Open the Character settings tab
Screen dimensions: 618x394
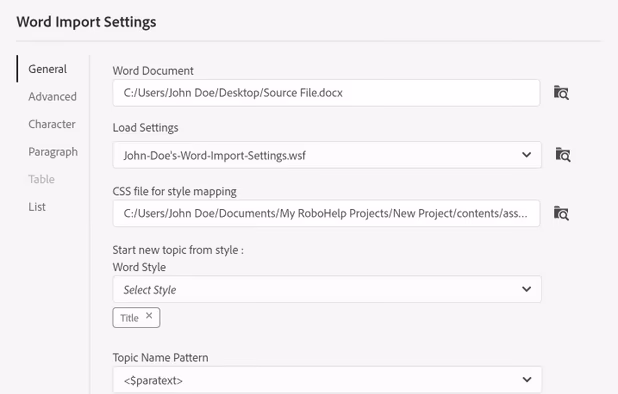pos(52,124)
